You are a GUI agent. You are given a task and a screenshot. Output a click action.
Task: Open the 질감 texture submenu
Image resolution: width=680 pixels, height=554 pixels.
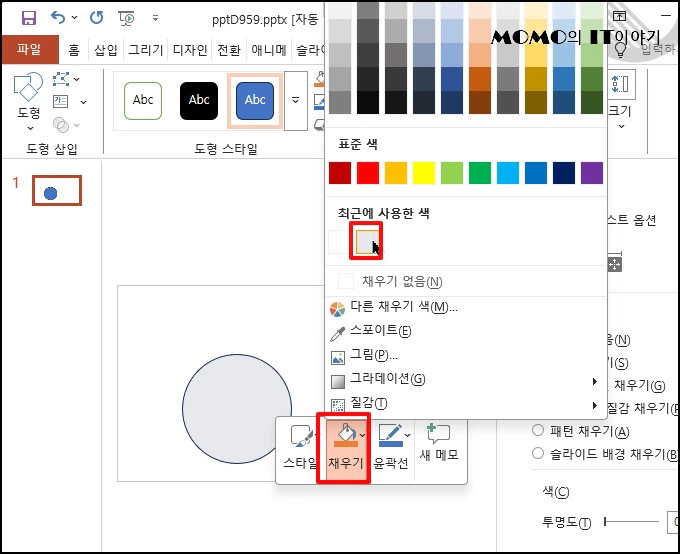coord(465,404)
